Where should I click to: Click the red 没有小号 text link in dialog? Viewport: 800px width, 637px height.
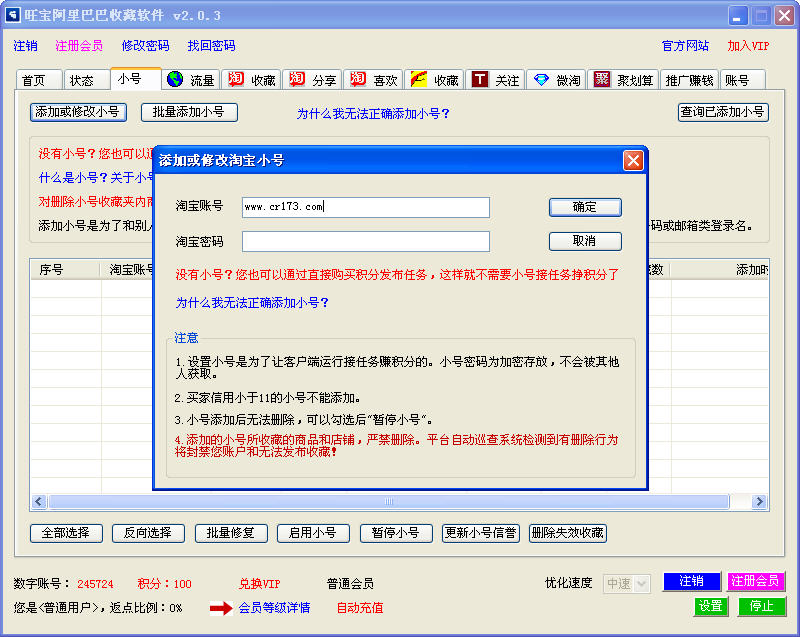397,275
